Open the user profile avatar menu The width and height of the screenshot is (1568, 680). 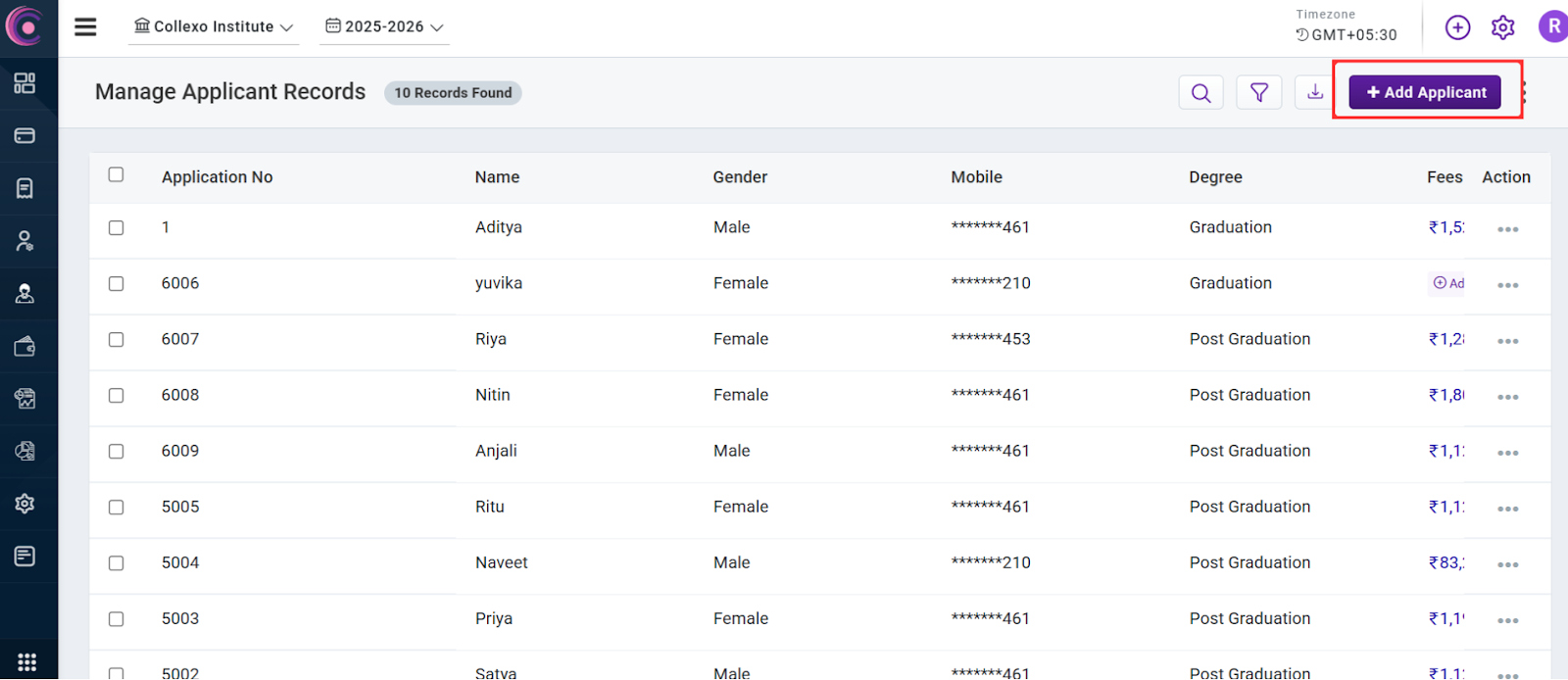pyautogui.click(x=1553, y=26)
